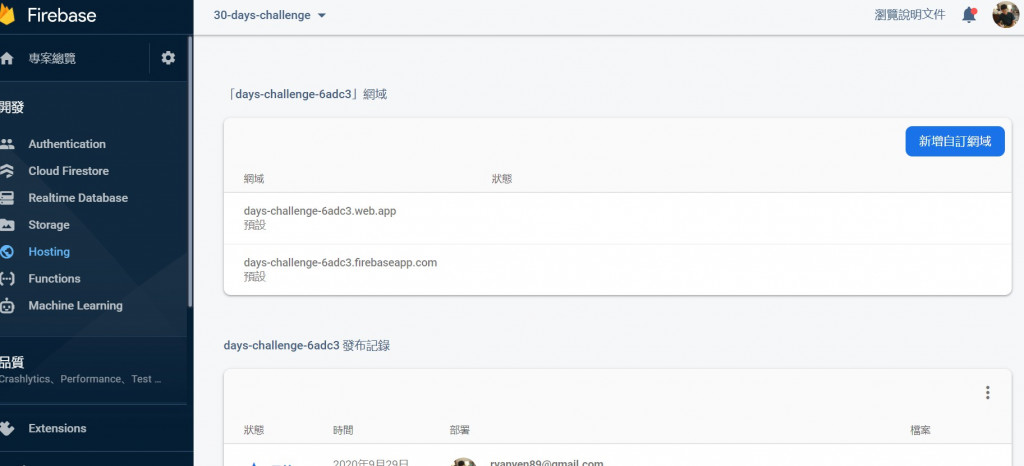Go to Cloud Firestore in sidebar
The image size is (1024, 466).
click(x=69, y=171)
